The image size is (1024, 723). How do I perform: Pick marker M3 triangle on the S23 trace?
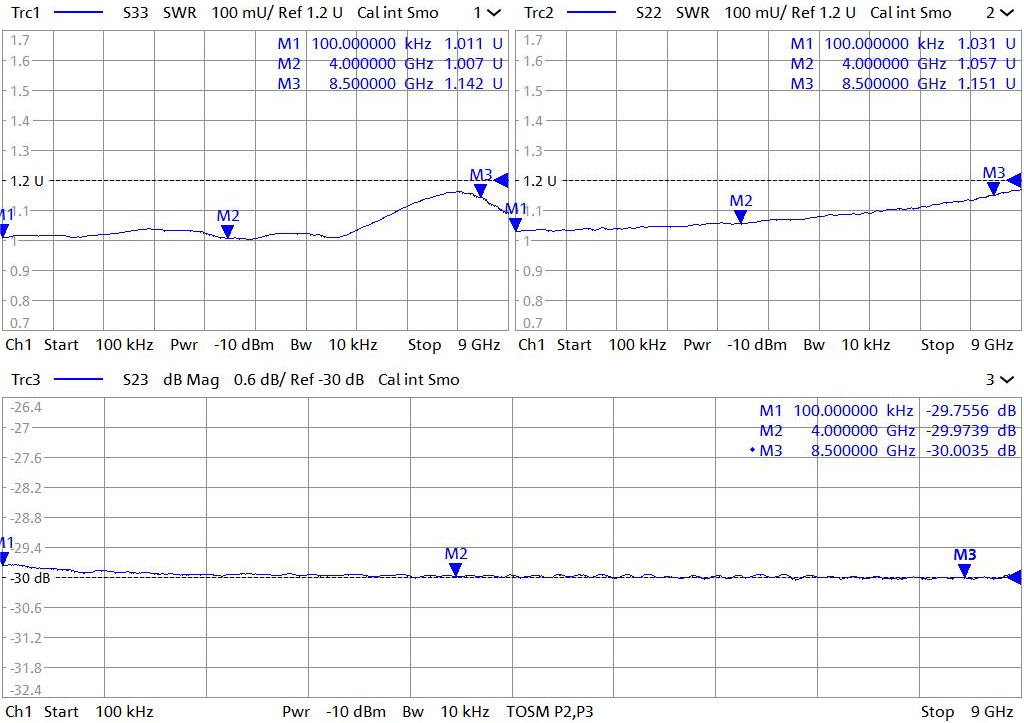point(964,571)
